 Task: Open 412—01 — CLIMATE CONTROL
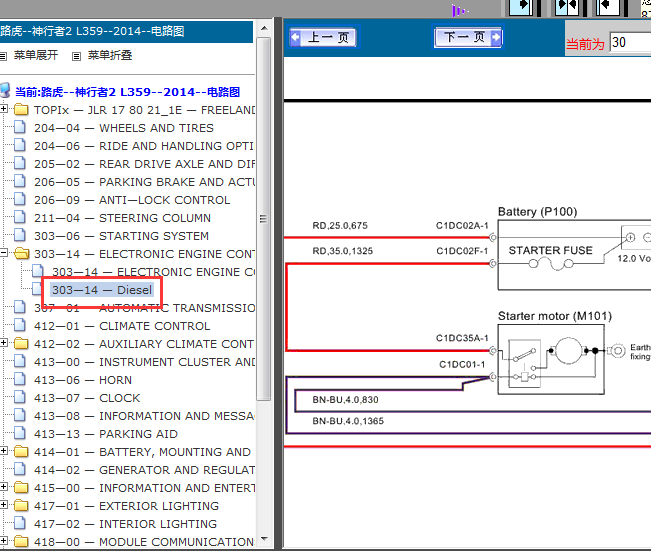coord(122,326)
